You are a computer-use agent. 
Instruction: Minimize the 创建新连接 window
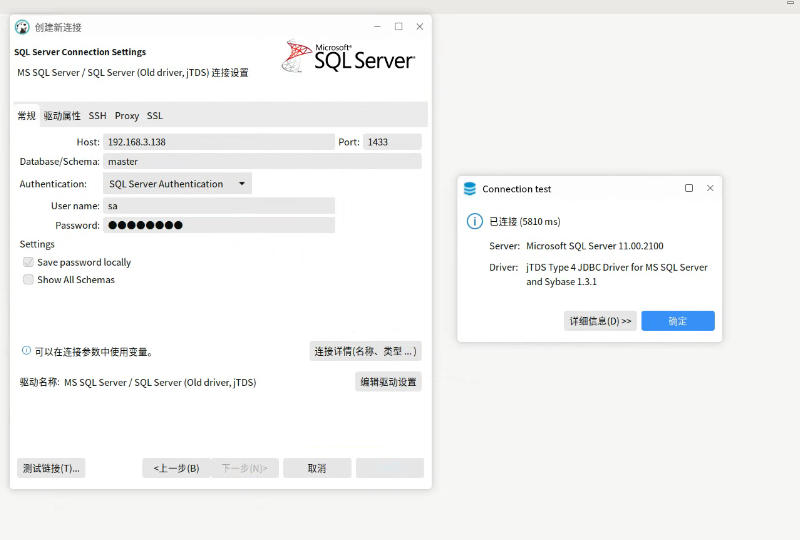point(377,27)
